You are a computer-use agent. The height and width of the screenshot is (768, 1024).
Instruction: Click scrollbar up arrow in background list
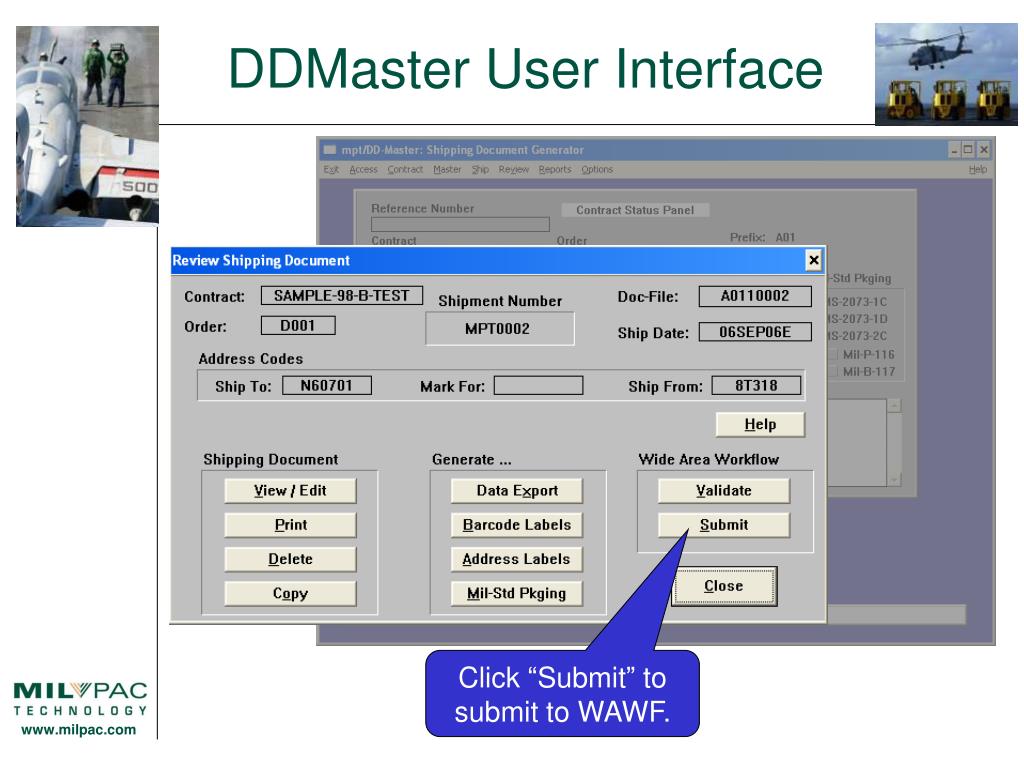(x=894, y=406)
